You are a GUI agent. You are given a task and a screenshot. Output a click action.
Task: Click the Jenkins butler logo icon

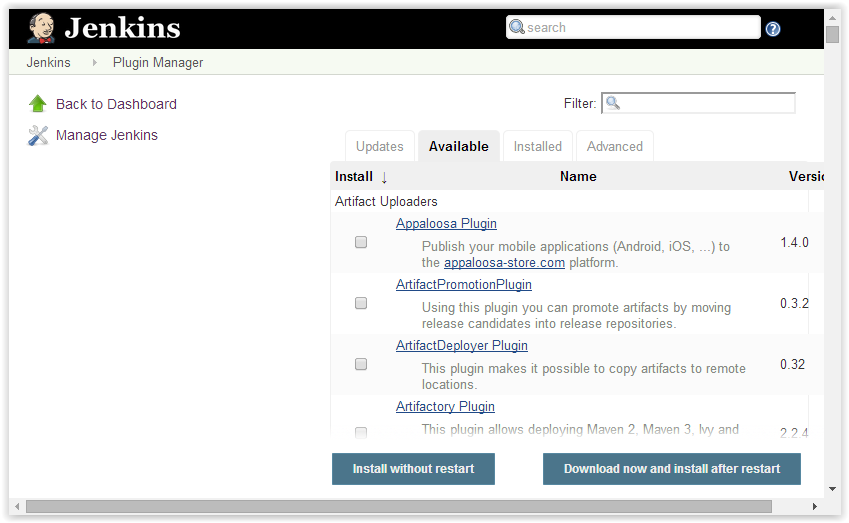[41, 28]
